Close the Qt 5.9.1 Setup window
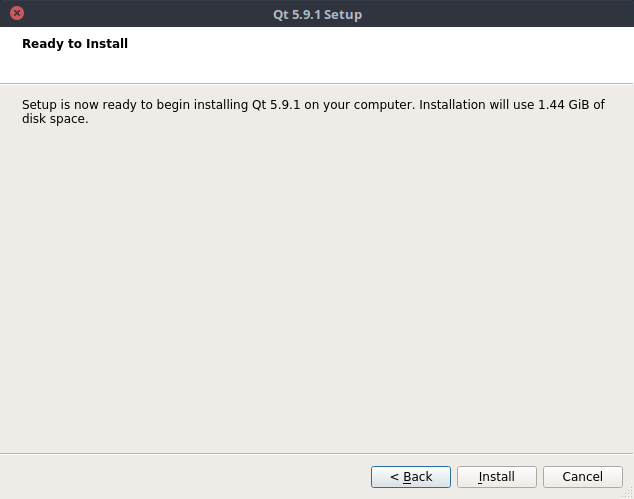 [x=17, y=14]
